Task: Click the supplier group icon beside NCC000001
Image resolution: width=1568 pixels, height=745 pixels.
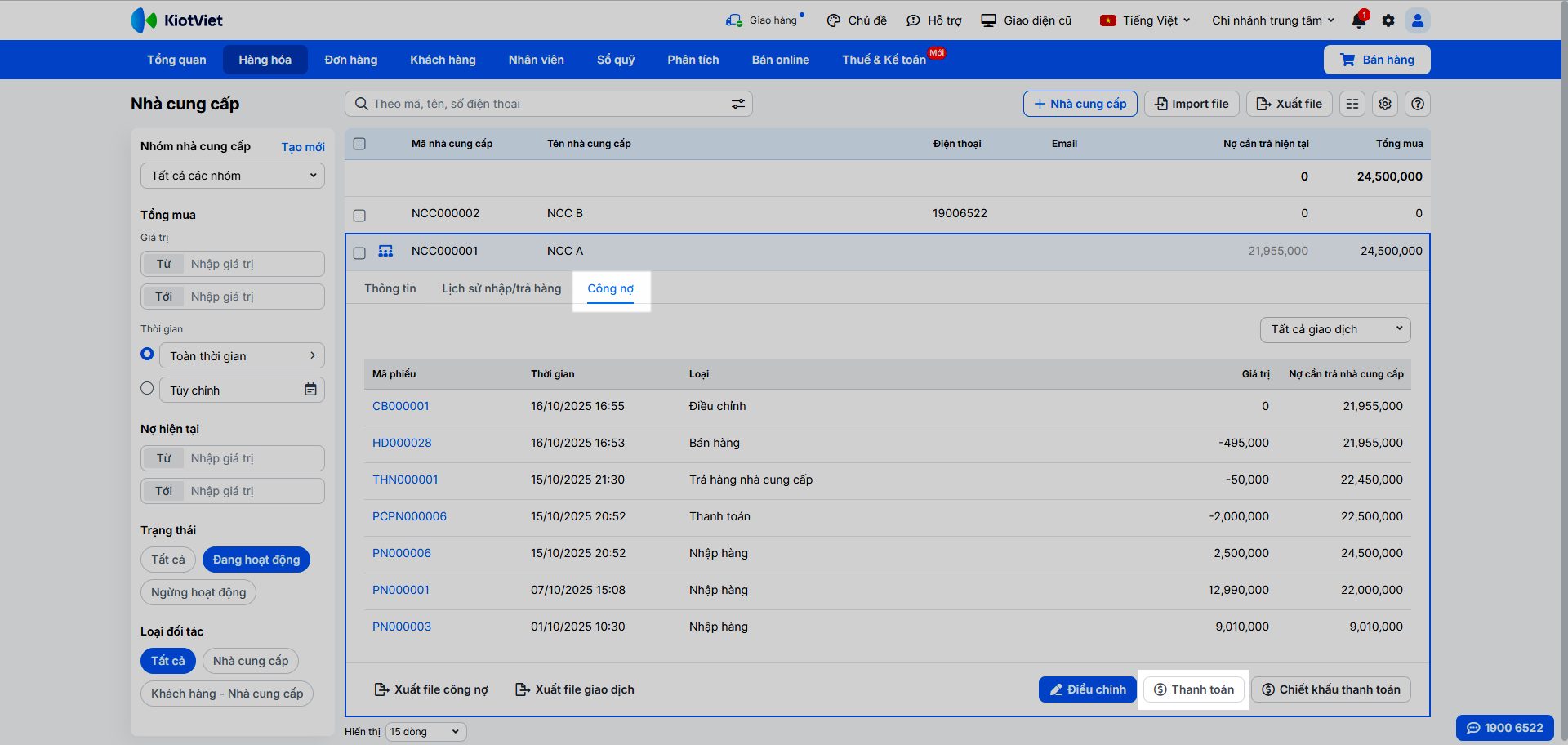Action: click(385, 251)
